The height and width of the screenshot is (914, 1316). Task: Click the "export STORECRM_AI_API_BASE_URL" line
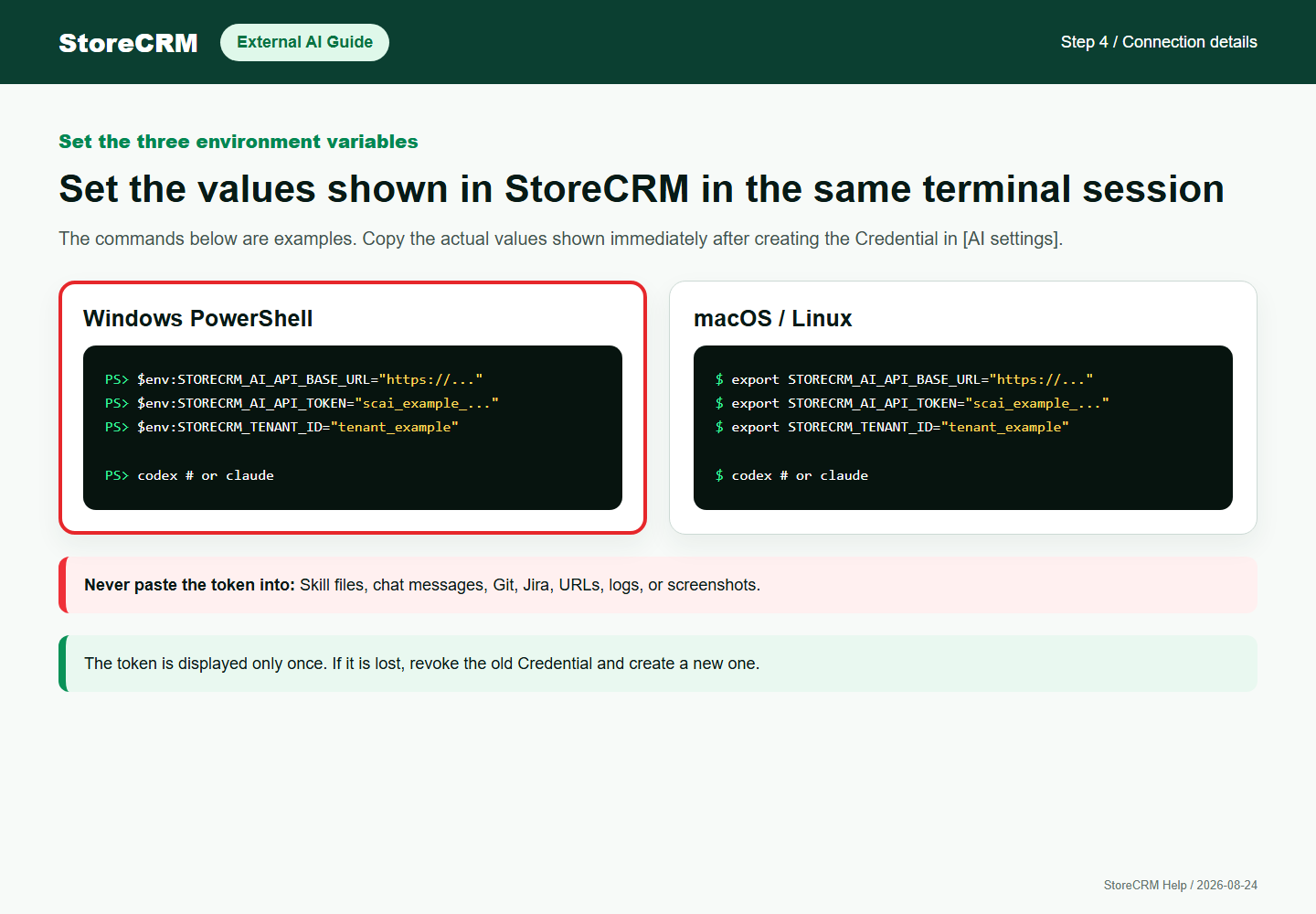[904, 379]
